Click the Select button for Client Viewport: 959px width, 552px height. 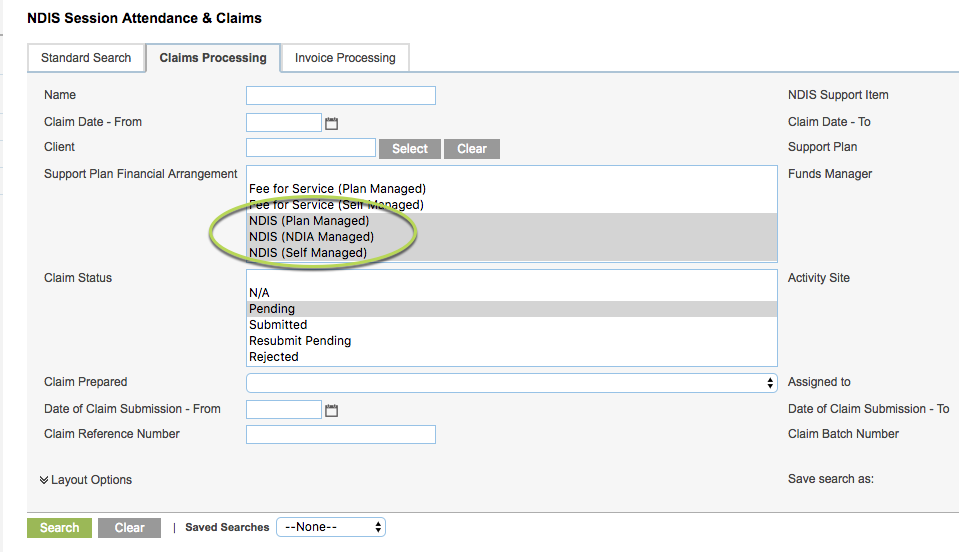[410, 149]
